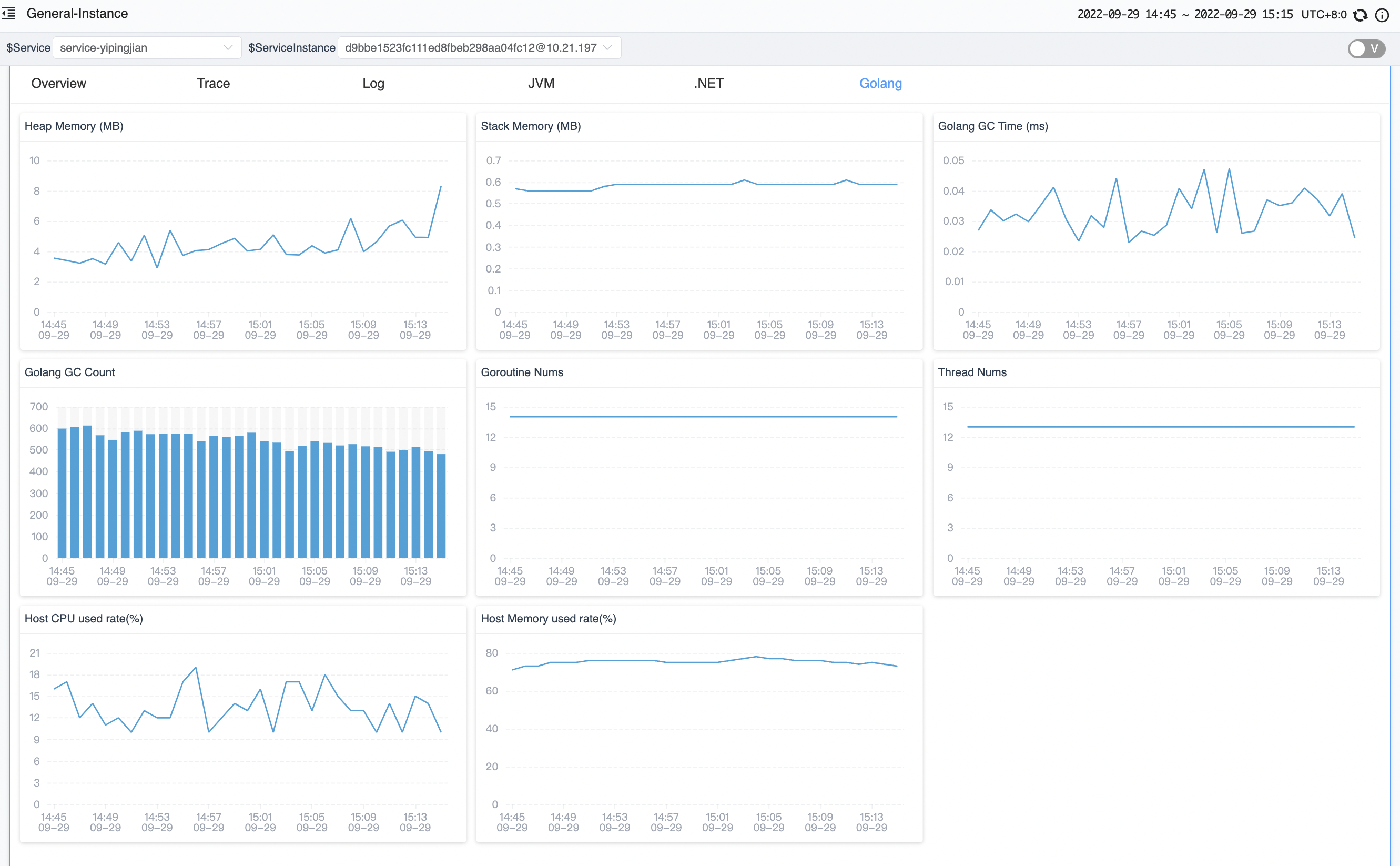
Task: Open the $Service dropdown selector
Action: (x=147, y=47)
